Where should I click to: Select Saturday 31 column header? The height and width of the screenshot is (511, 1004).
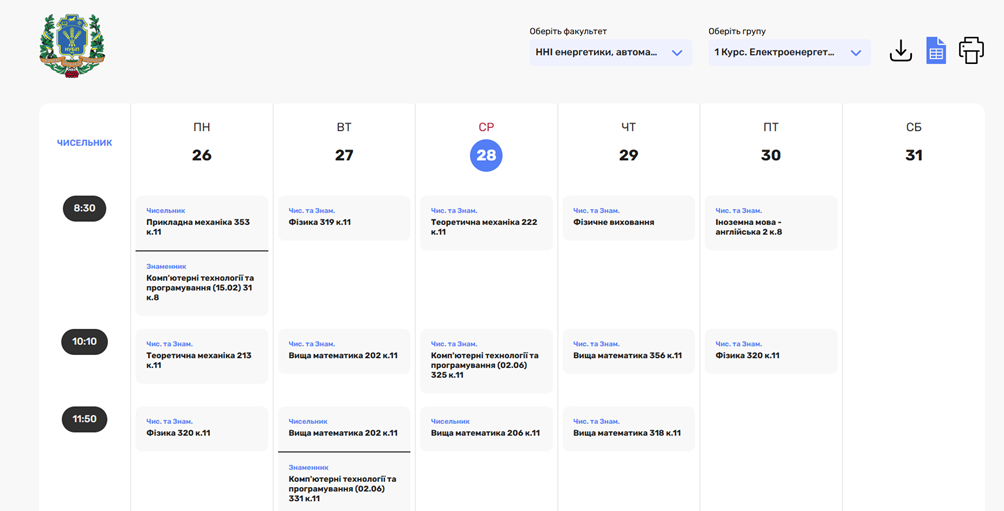(x=913, y=142)
